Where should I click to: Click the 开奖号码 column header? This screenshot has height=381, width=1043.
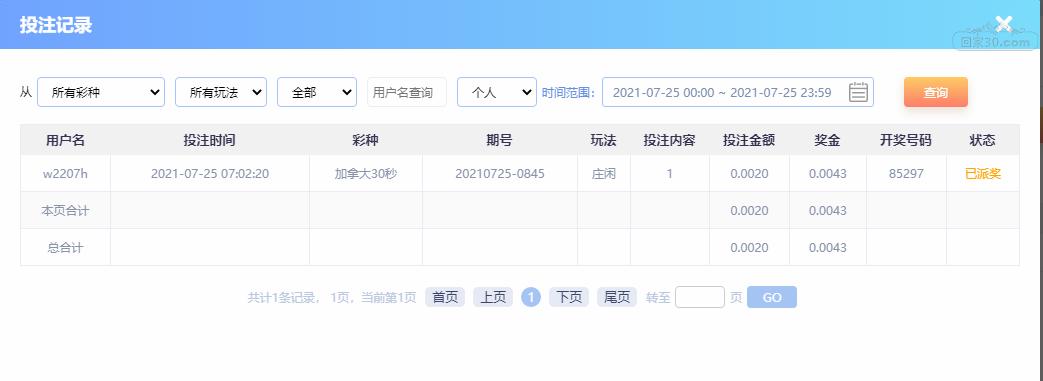(906, 140)
